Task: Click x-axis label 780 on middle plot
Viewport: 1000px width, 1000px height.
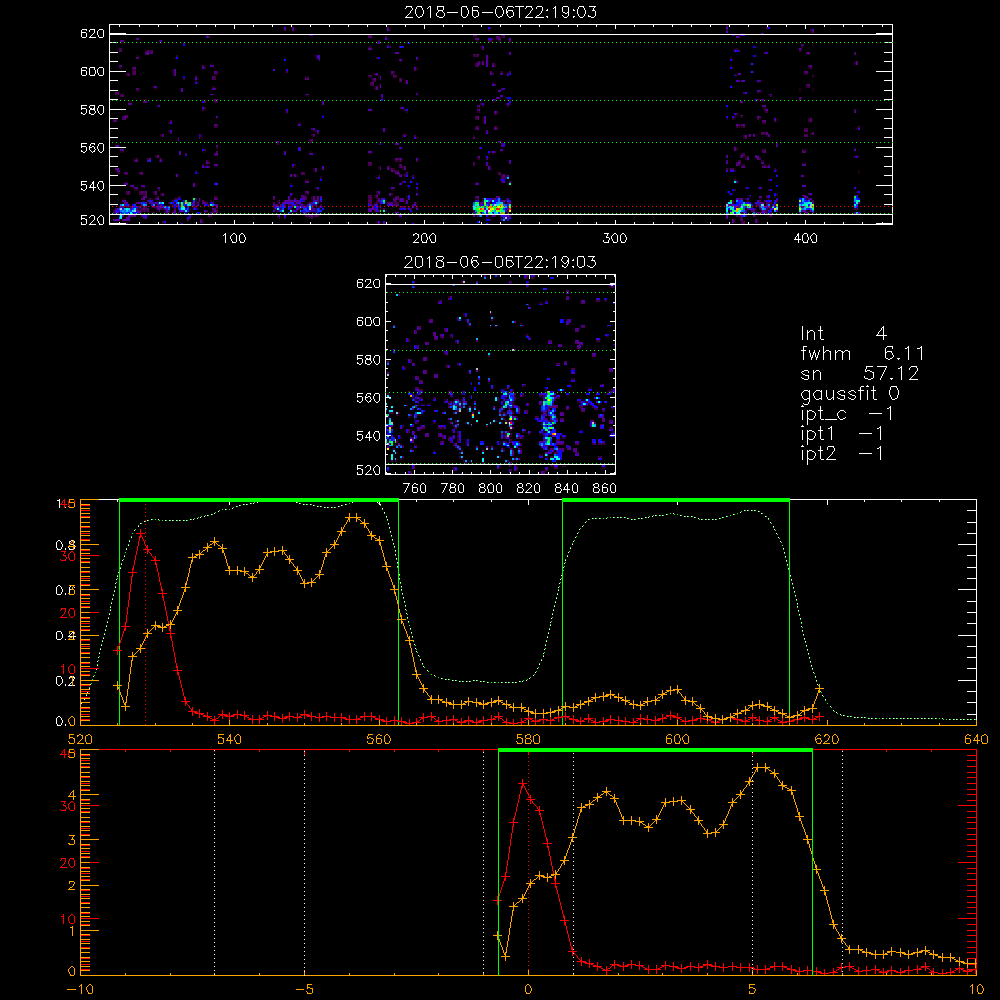Action: pos(453,489)
